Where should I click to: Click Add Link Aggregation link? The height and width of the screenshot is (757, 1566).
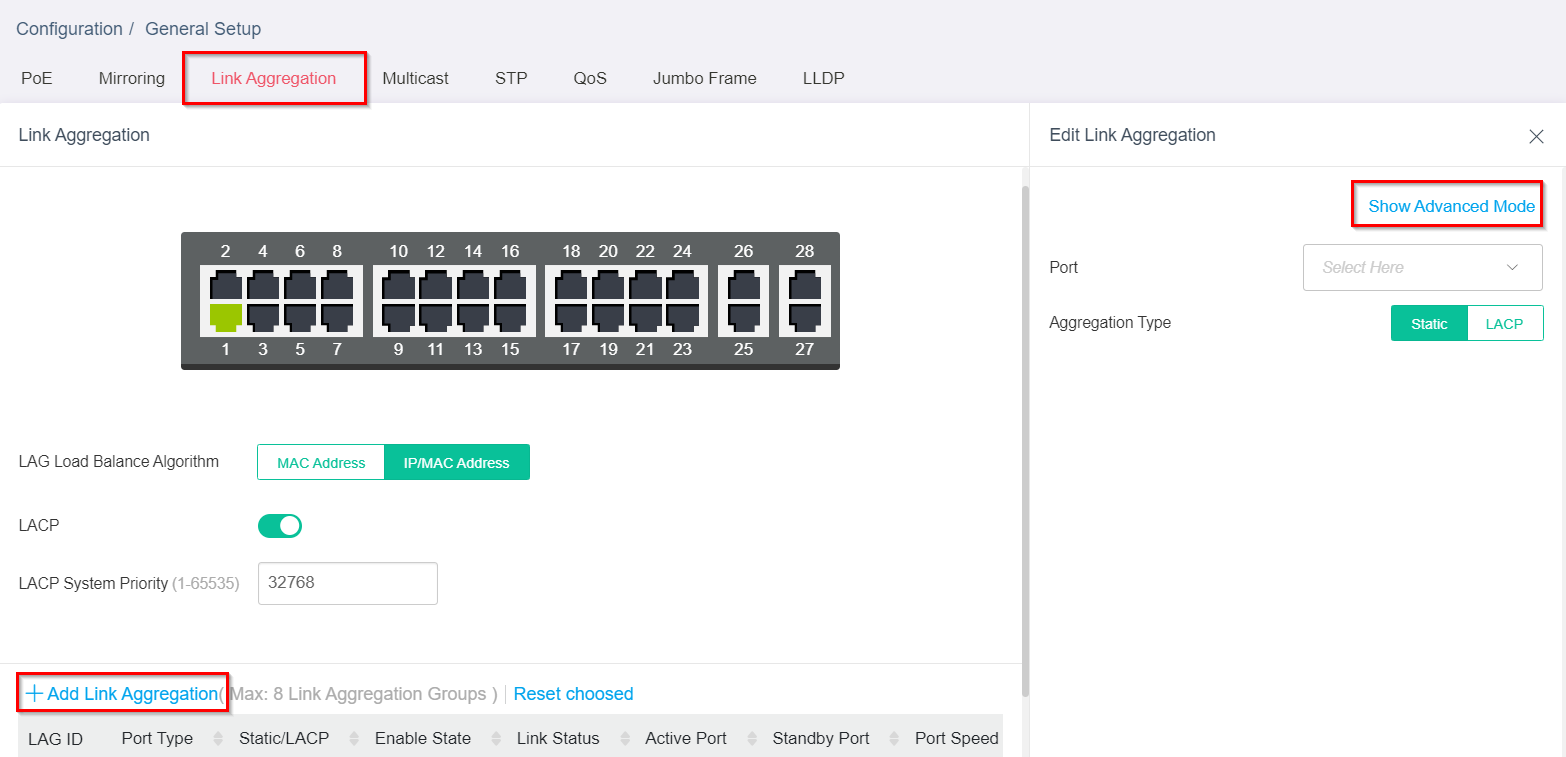122,694
